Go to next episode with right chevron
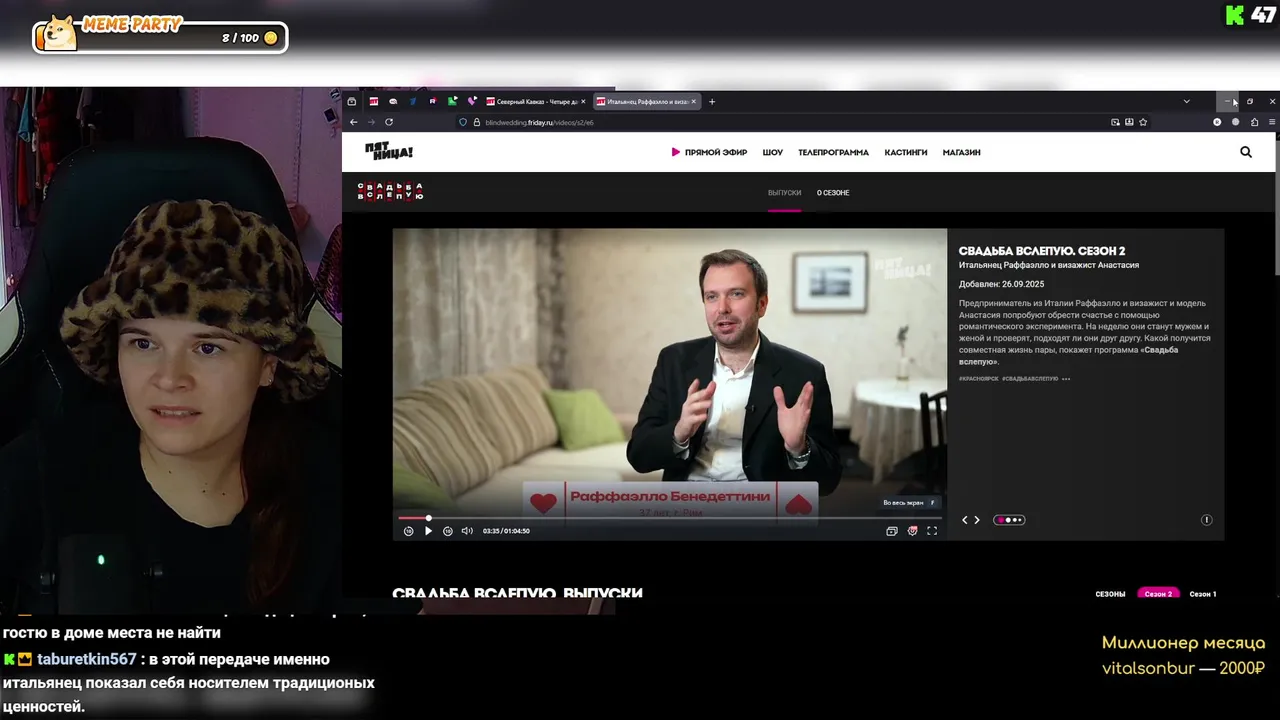This screenshot has width=1280, height=720. pyautogui.click(x=977, y=520)
